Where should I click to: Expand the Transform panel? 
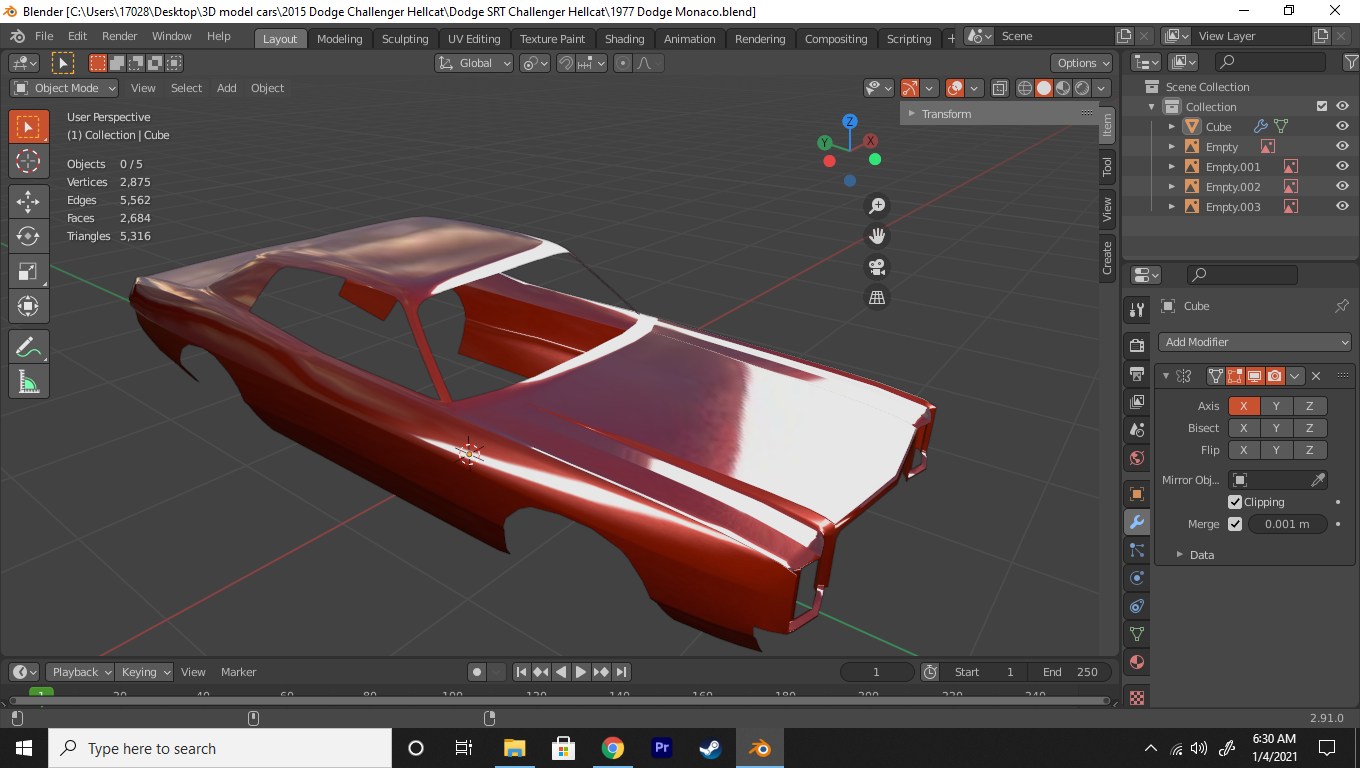(x=946, y=114)
